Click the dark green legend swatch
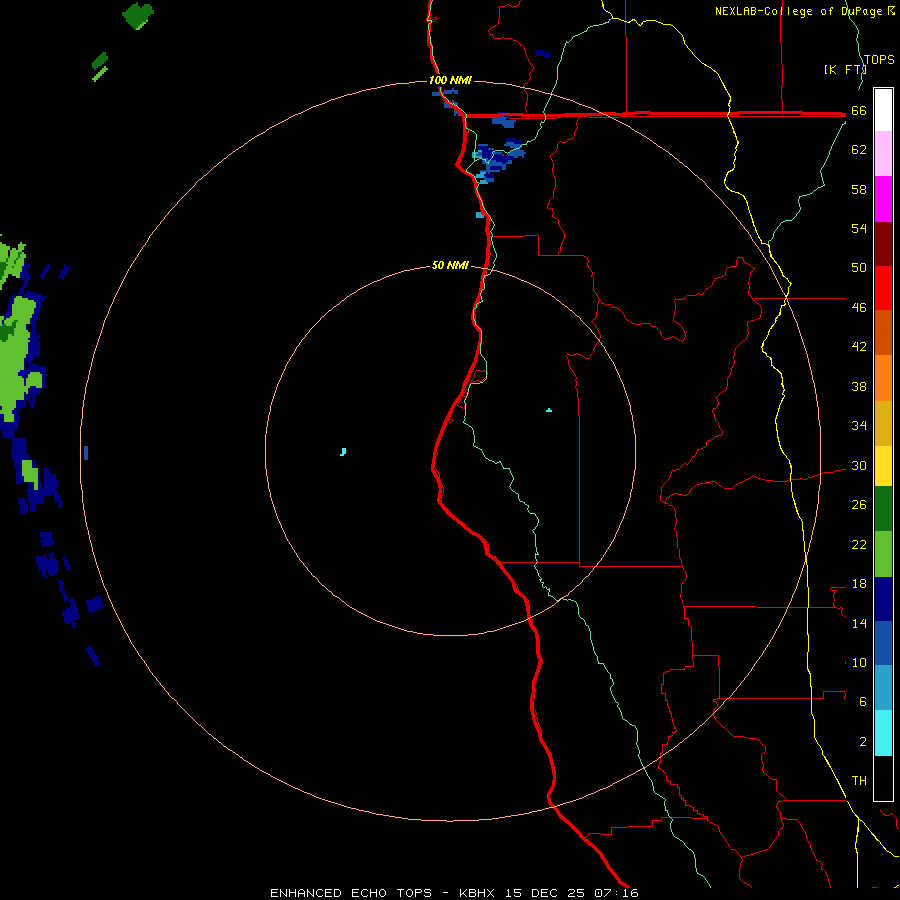This screenshot has height=900, width=900. point(883,509)
